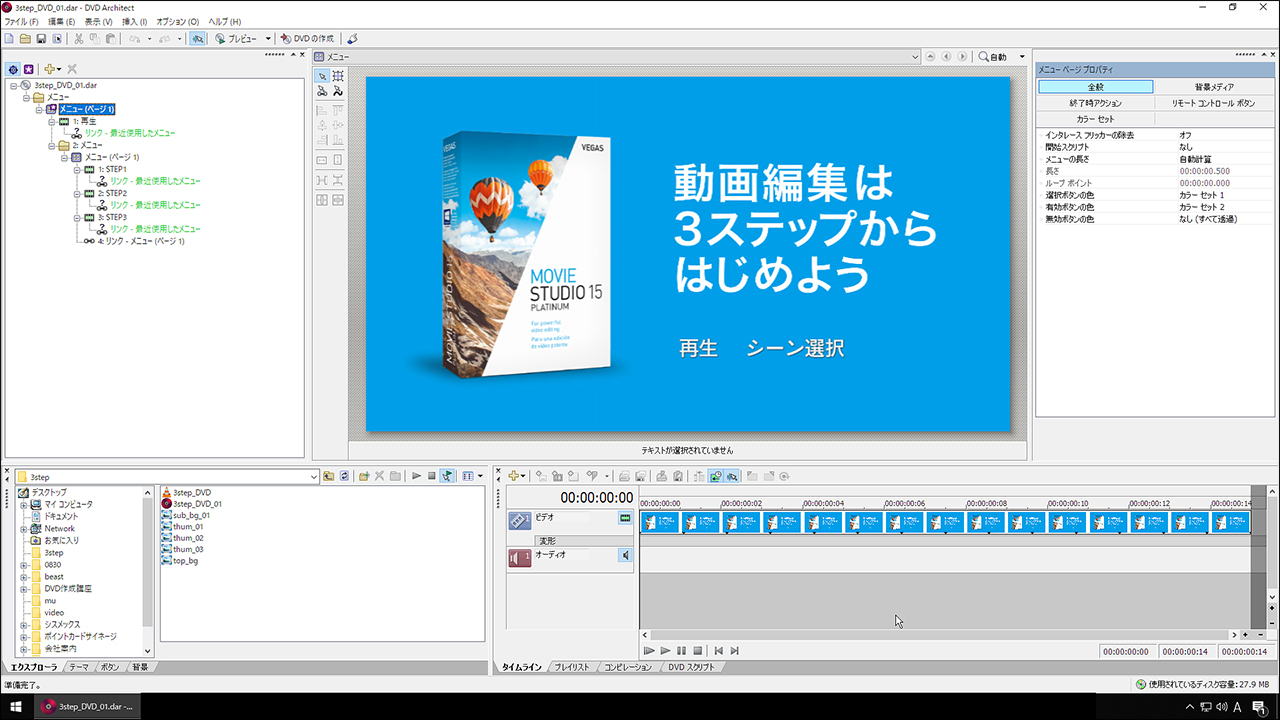The width and height of the screenshot is (1280, 720).
Task: Click the Open project folder icon
Action: coord(25,38)
